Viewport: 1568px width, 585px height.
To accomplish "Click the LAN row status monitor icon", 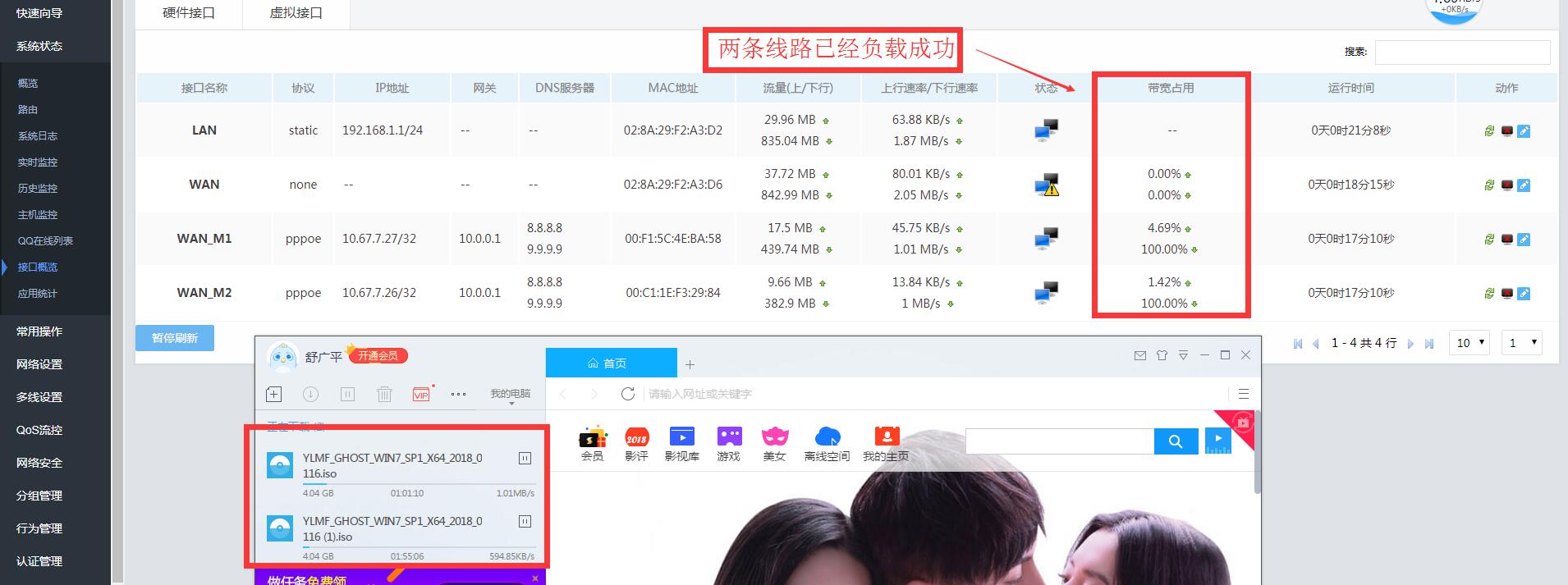I will [x=1046, y=130].
